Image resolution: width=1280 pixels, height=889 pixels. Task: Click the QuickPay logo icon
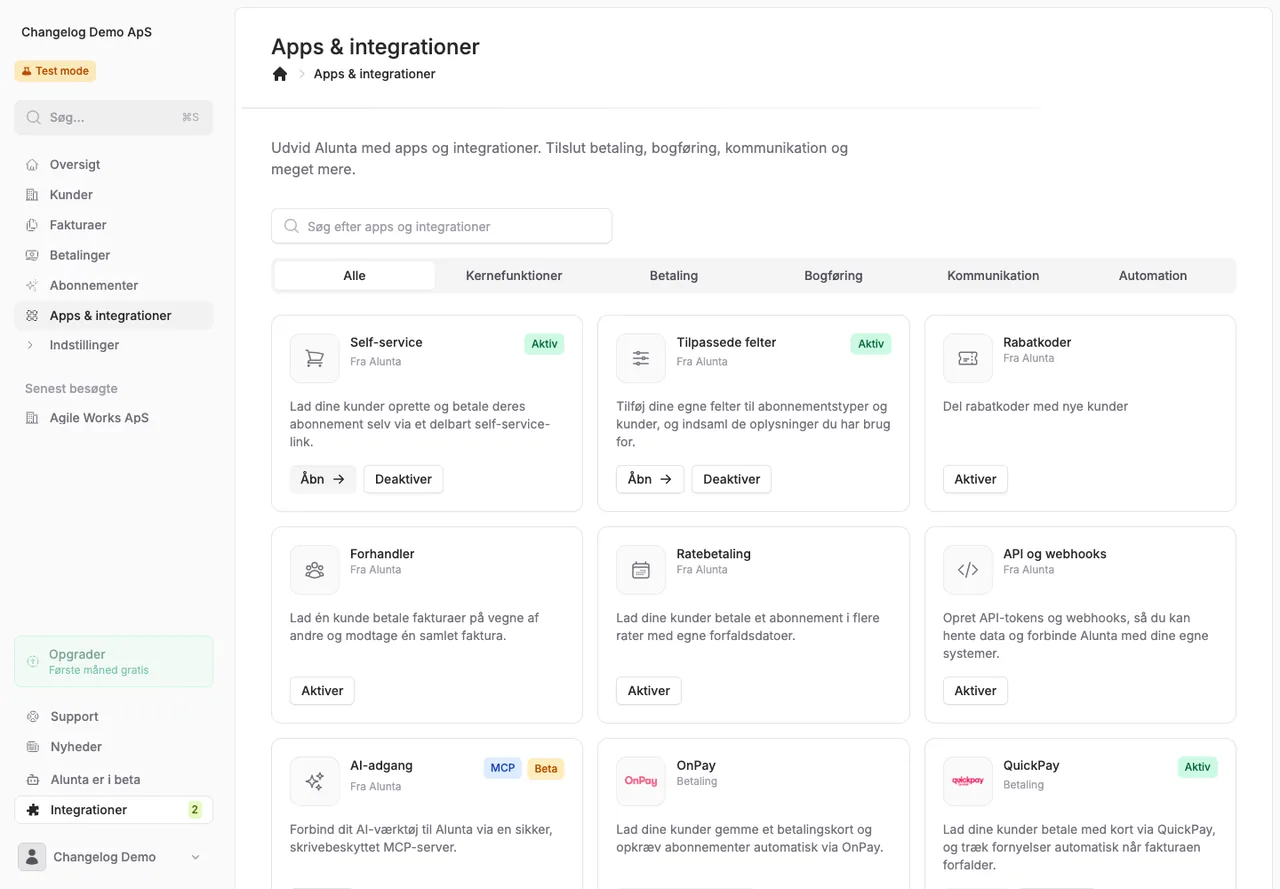pos(968,781)
